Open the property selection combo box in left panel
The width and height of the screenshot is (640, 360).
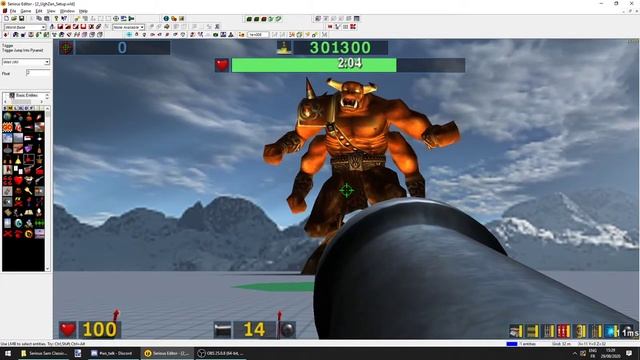26,62
